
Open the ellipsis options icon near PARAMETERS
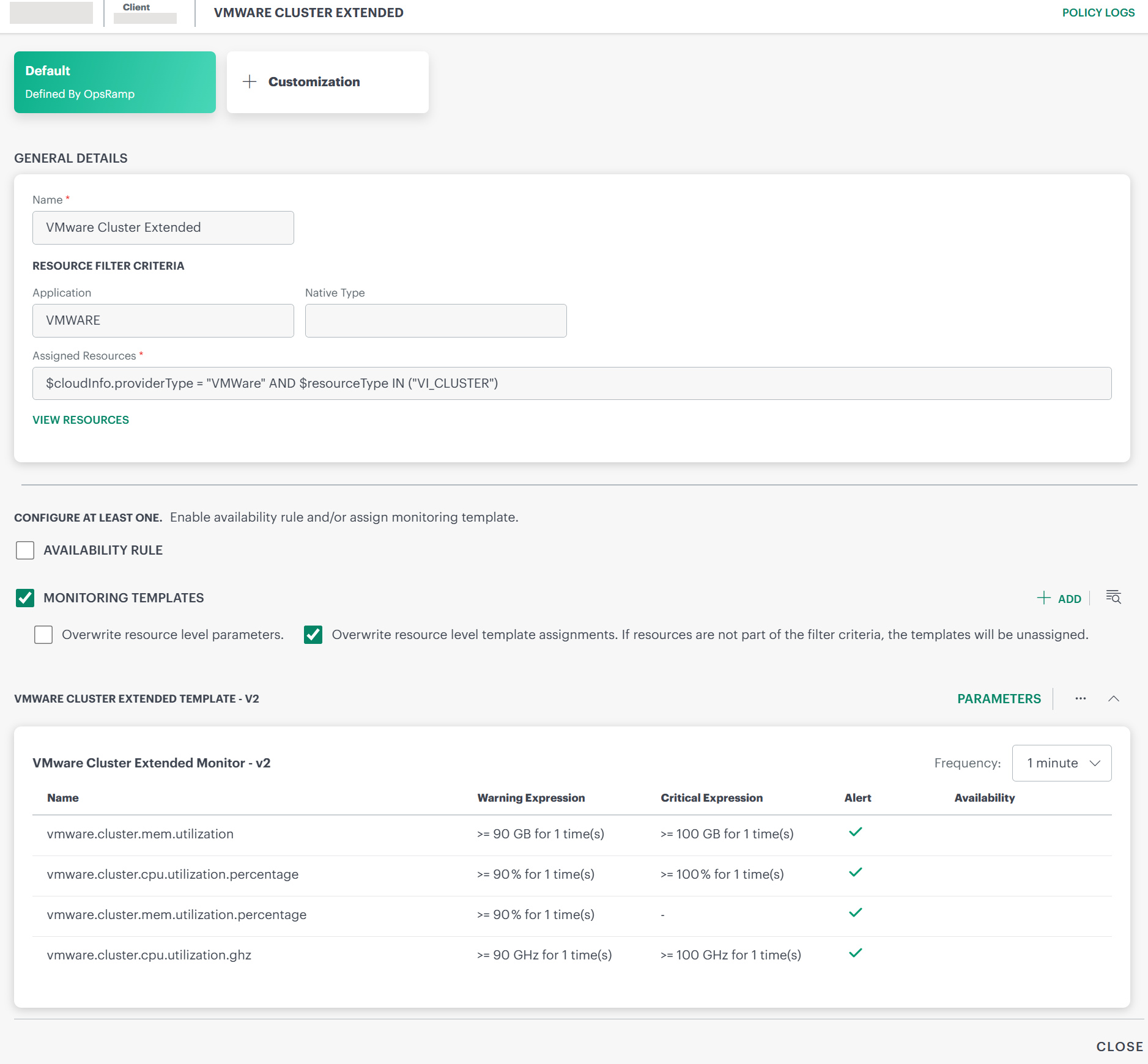click(1080, 698)
